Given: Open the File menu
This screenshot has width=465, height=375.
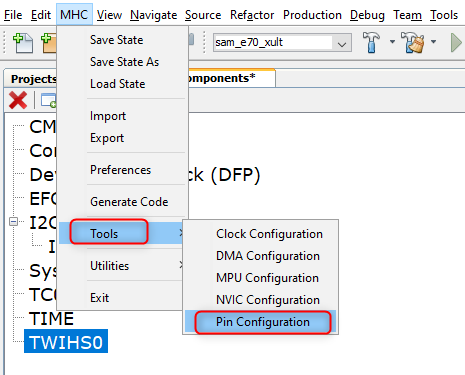Looking at the screenshot, I should (13, 15).
